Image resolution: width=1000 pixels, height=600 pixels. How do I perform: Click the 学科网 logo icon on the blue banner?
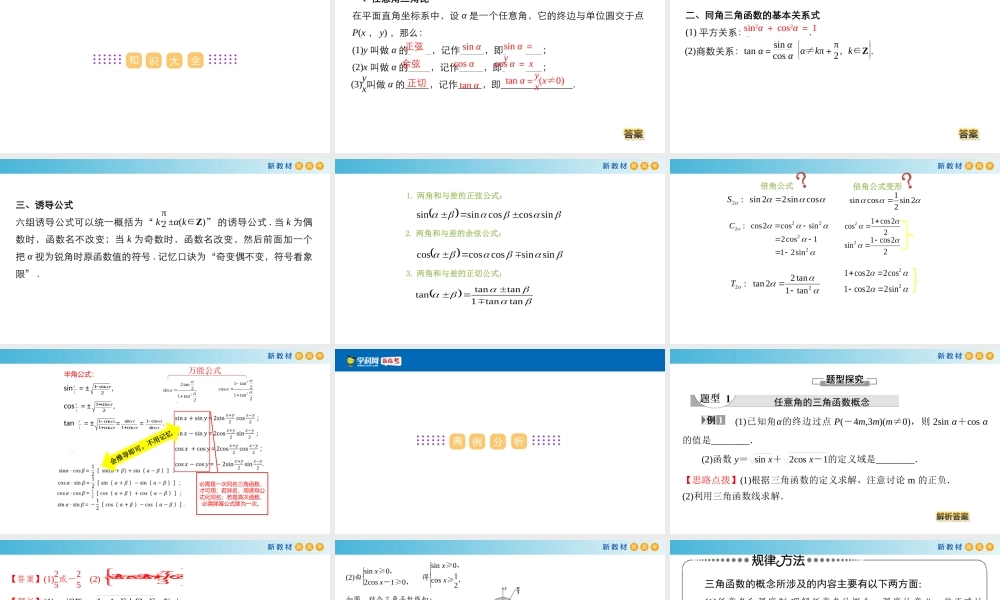click(349, 361)
